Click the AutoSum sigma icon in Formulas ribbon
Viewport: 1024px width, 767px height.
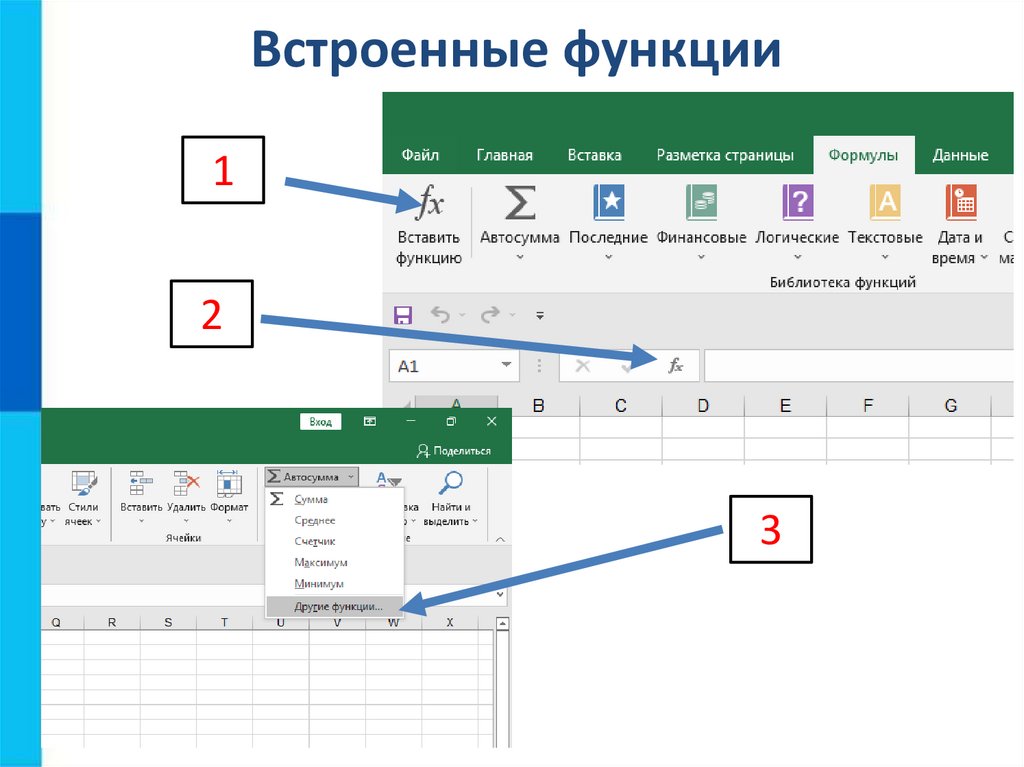click(520, 202)
